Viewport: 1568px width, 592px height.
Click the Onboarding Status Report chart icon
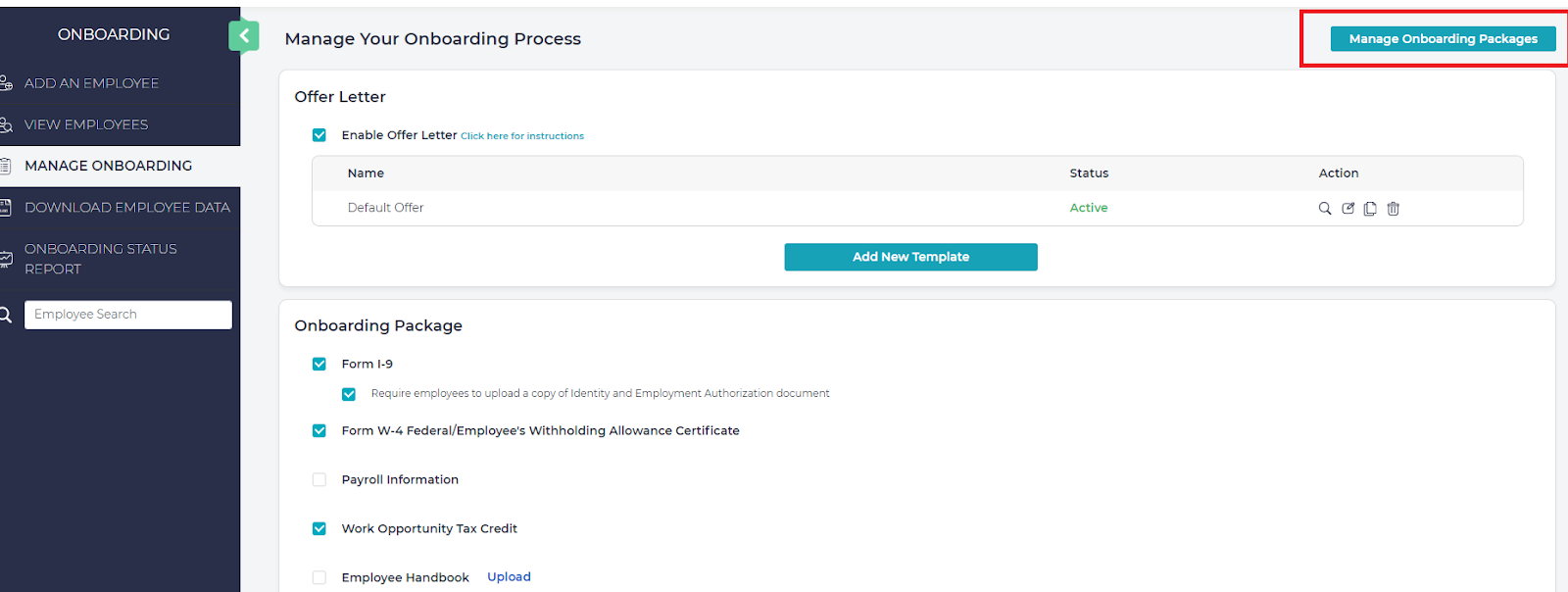point(6,259)
